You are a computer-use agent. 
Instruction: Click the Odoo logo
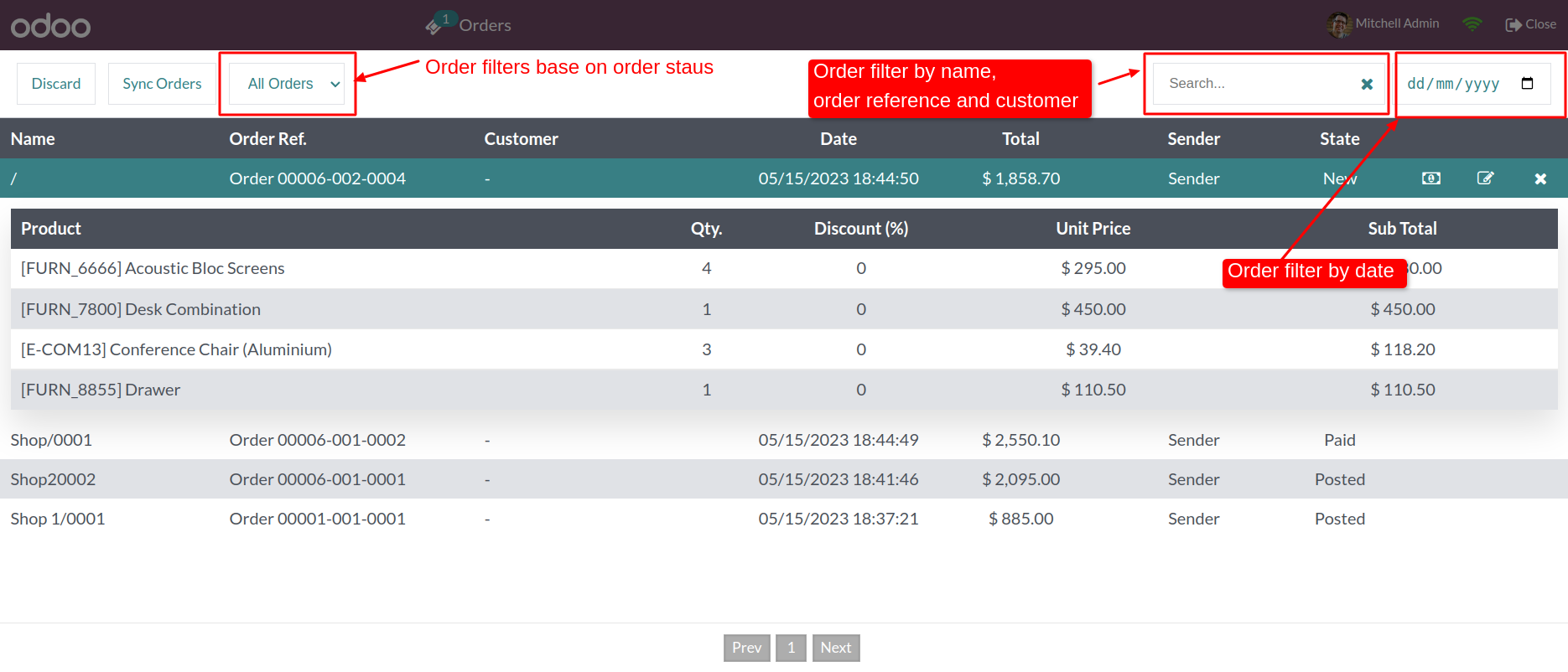pos(50,26)
